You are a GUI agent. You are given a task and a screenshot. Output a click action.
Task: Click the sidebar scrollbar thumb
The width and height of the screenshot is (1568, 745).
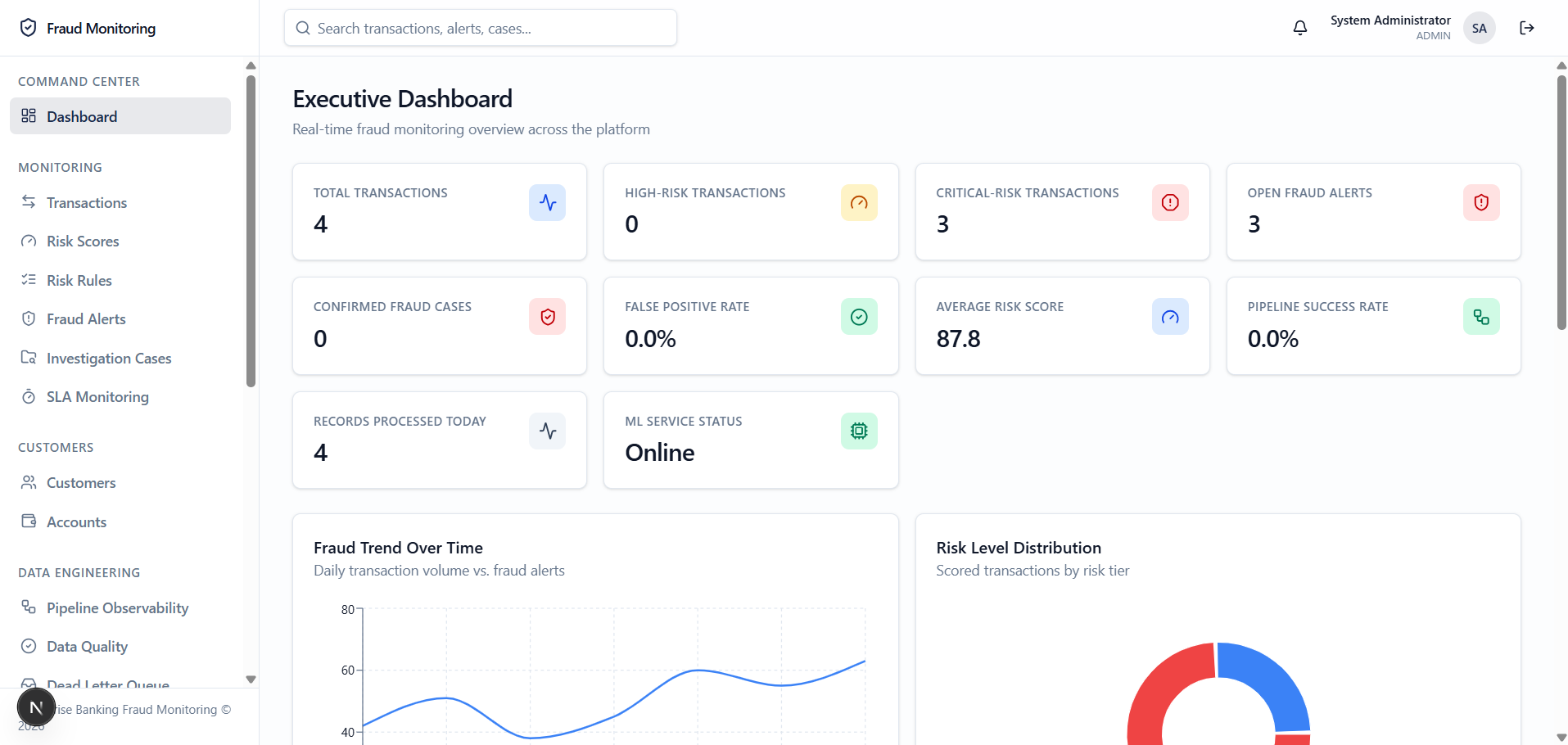(x=251, y=231)
